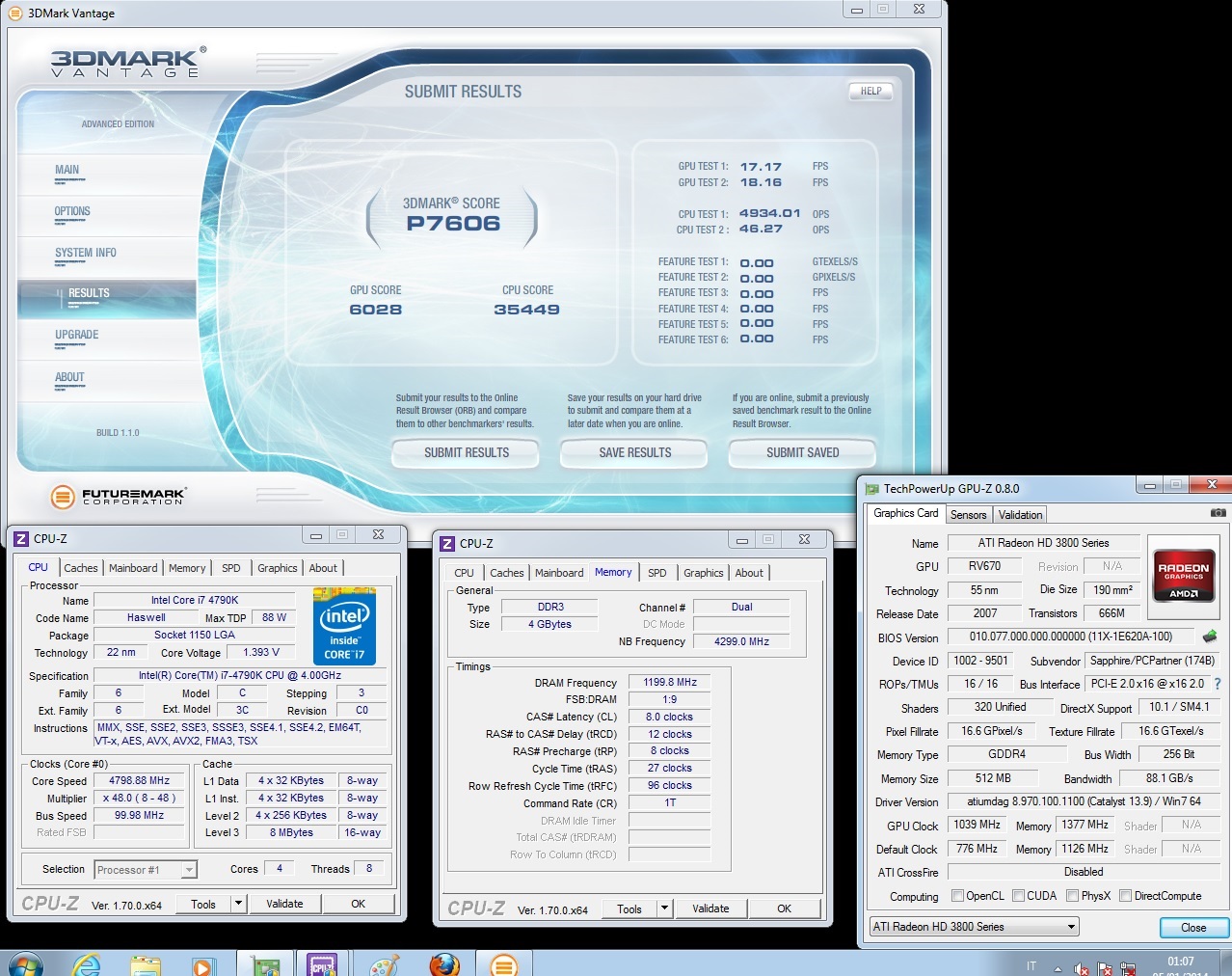Click the Intel Core i7 logo in CPU-Z
This screenshot has width=1232, height=976.
[344, 626]
